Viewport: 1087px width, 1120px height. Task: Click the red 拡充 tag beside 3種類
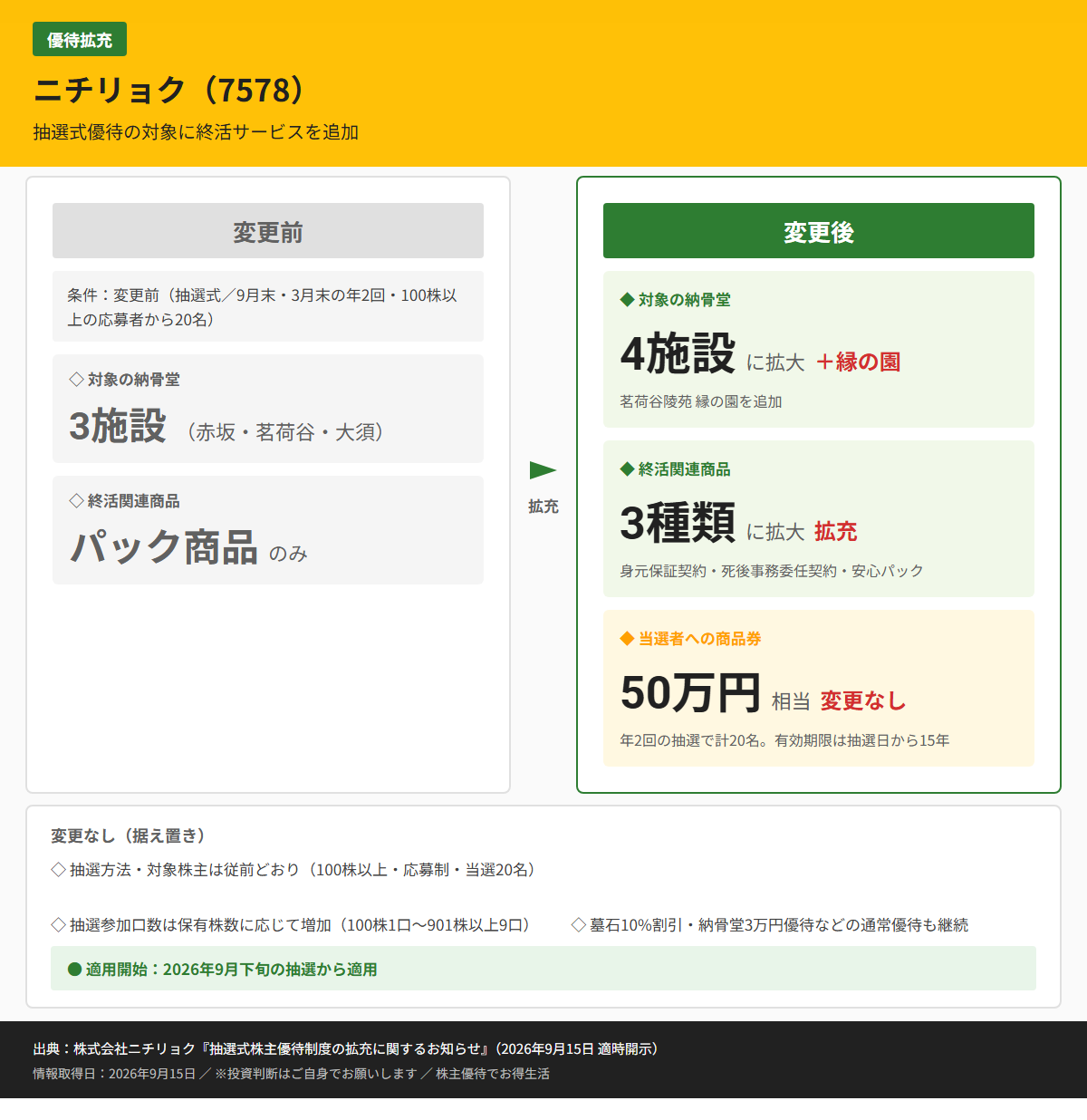tap(835, 531)
